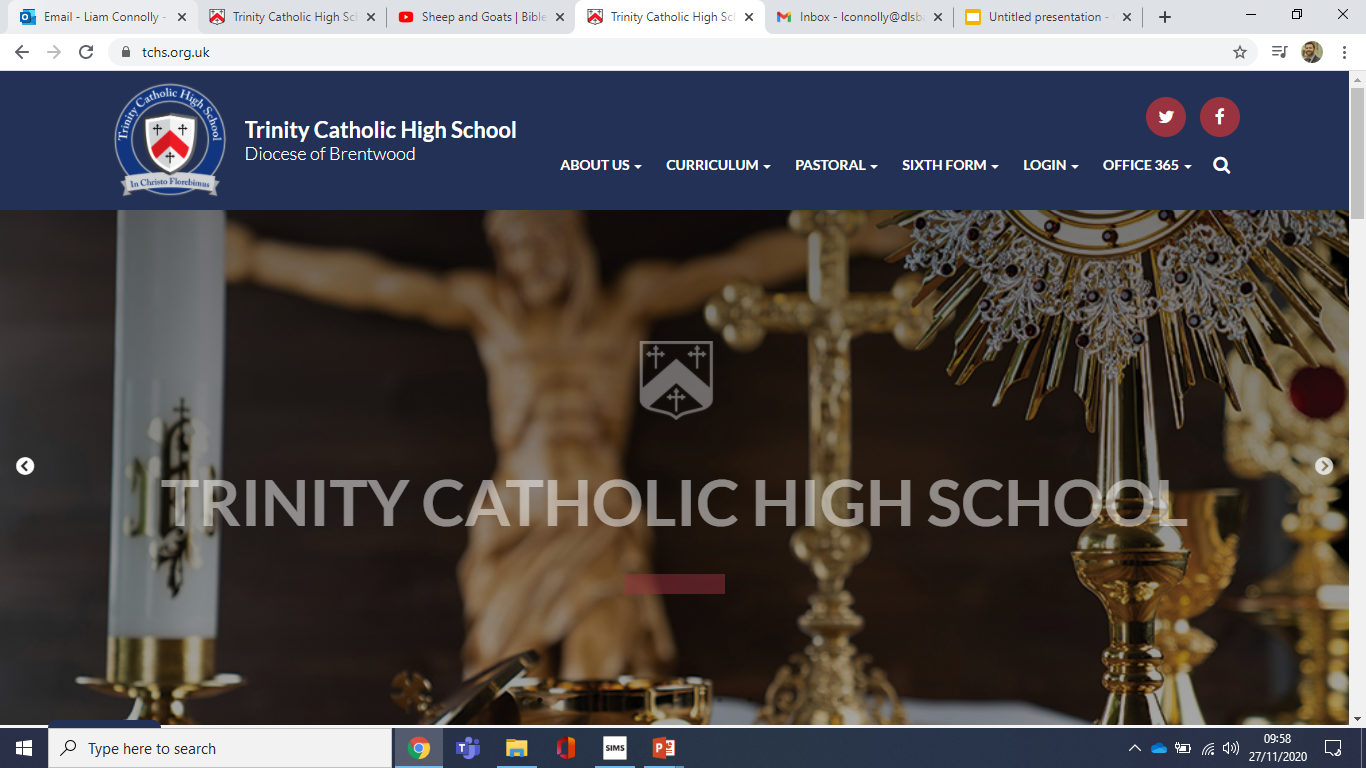Click the red button on the hero banner
This screenshot has height=768, width=1366.
click(675, 584)
